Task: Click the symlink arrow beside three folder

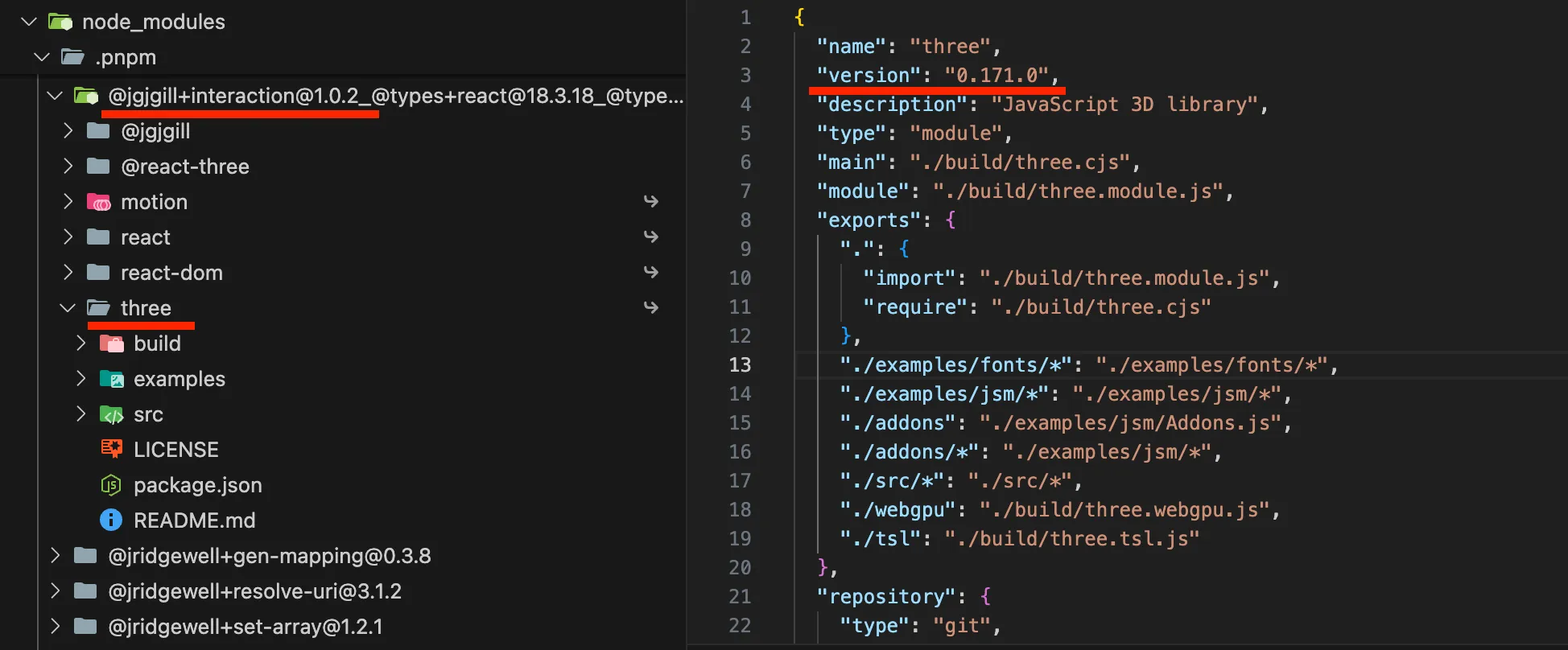Action: tap(651, 307)
